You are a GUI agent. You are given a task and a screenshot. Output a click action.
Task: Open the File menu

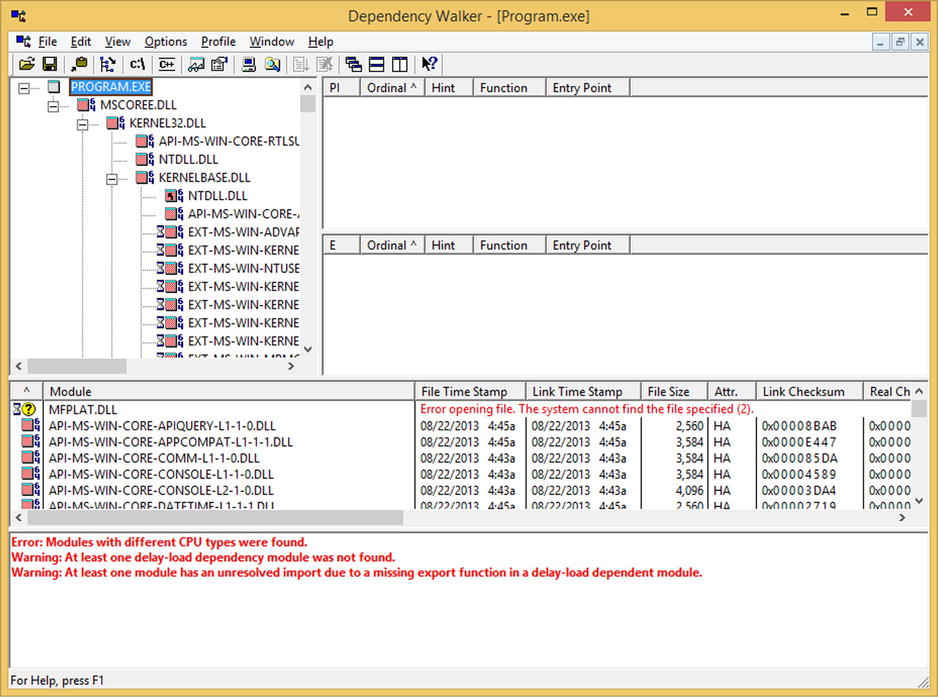(x=48, y=41)
